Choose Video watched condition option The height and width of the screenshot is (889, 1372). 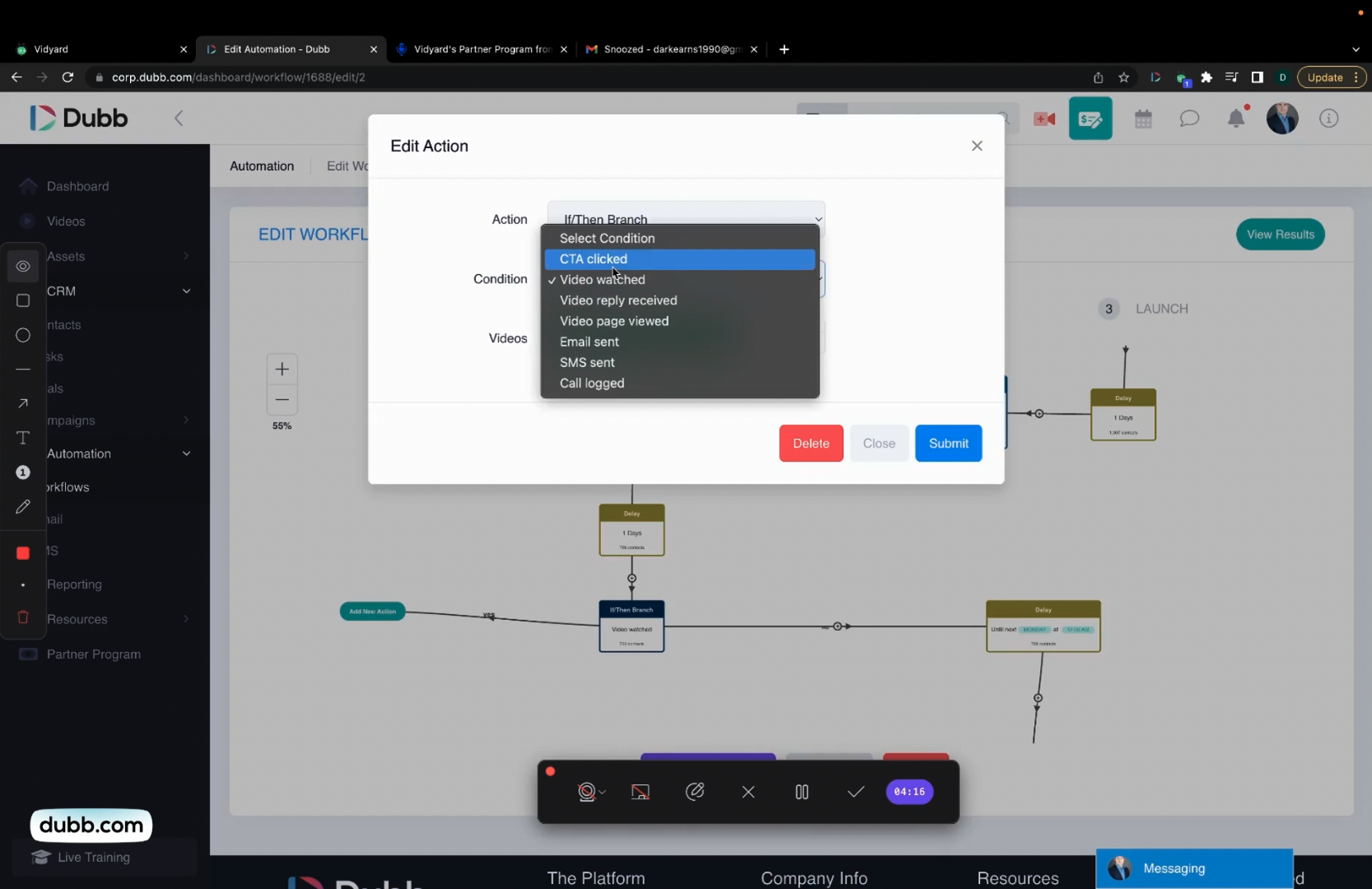(x=679, y=280)
